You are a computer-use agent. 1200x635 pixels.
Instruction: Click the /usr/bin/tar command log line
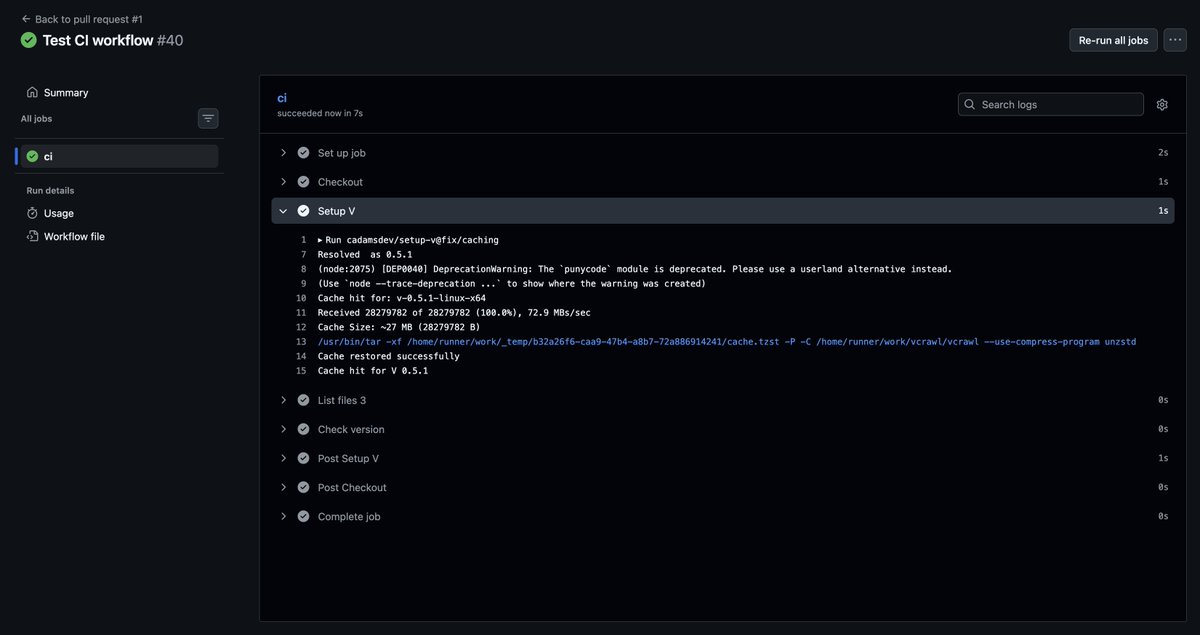pos(727,342)
